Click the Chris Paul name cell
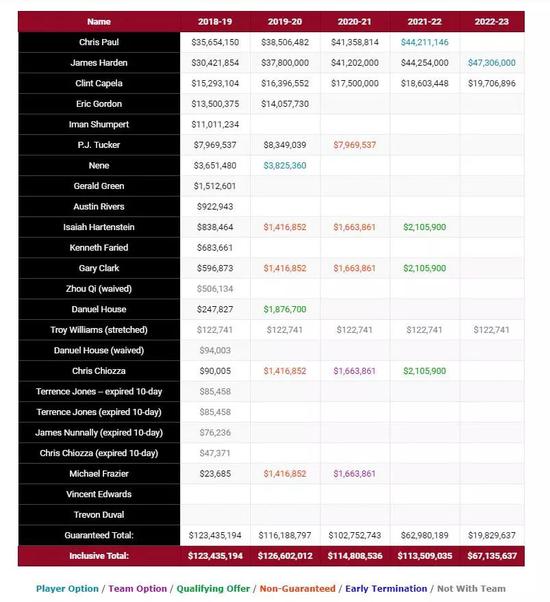The height and width of the screenshot is (602, 550). pos(99,42)
